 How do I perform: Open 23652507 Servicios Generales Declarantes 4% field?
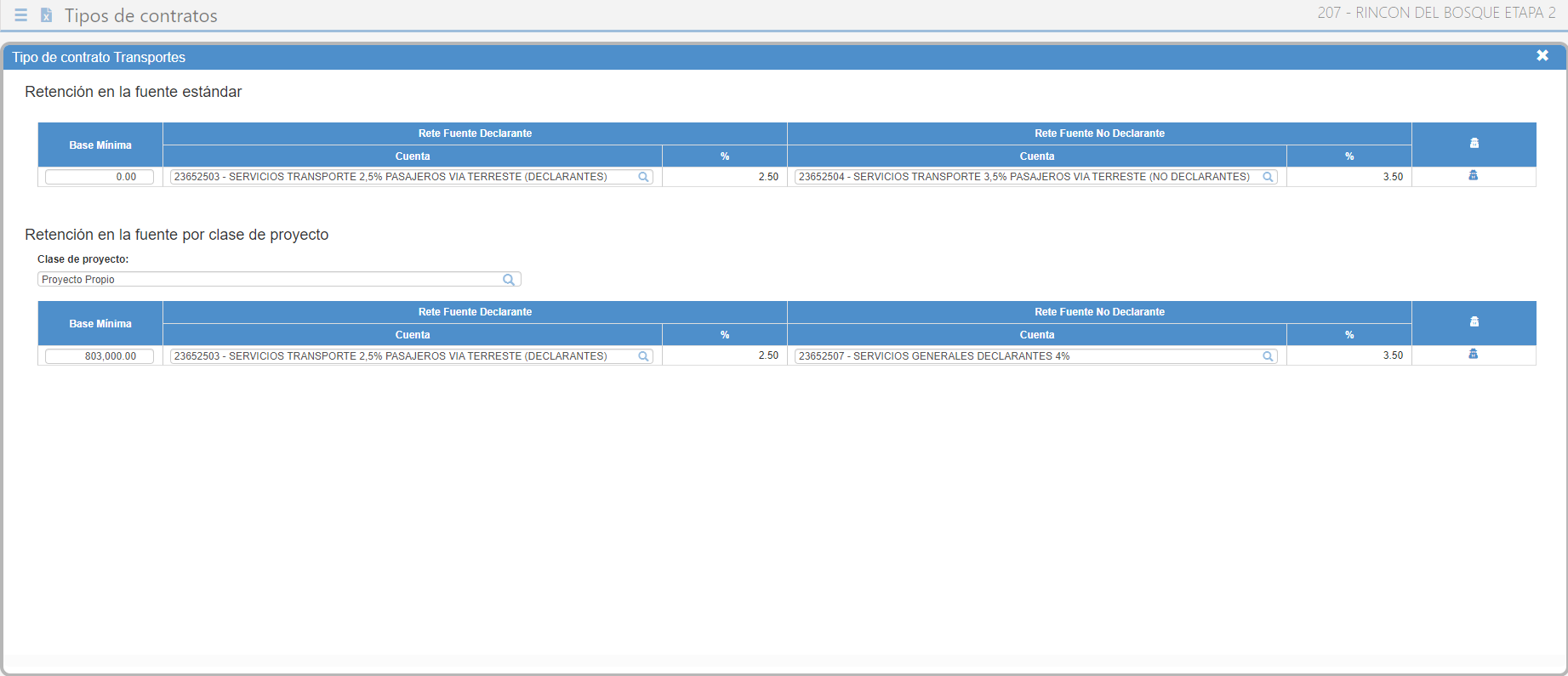pos(1036,356)
